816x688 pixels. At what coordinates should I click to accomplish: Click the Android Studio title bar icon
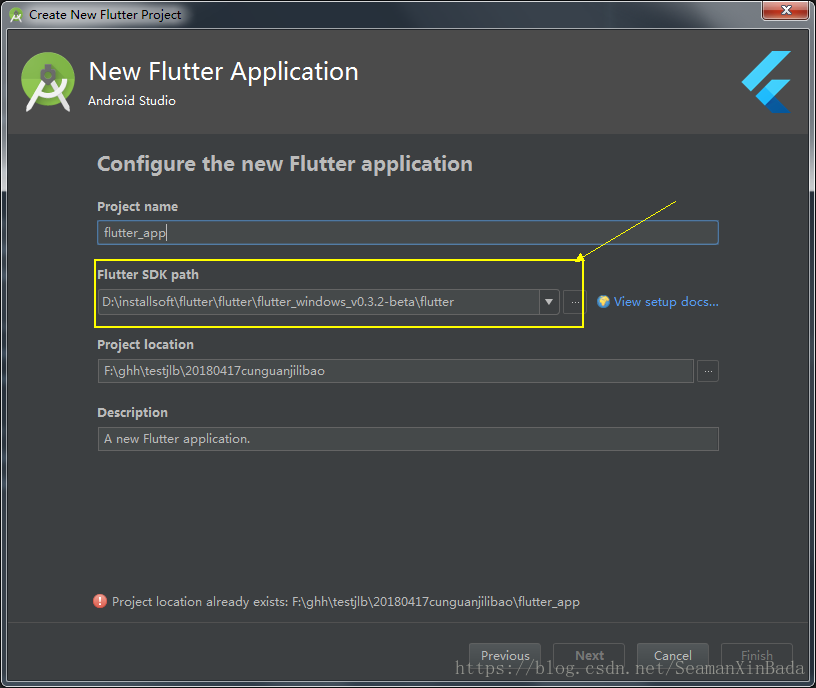(16, 15)
